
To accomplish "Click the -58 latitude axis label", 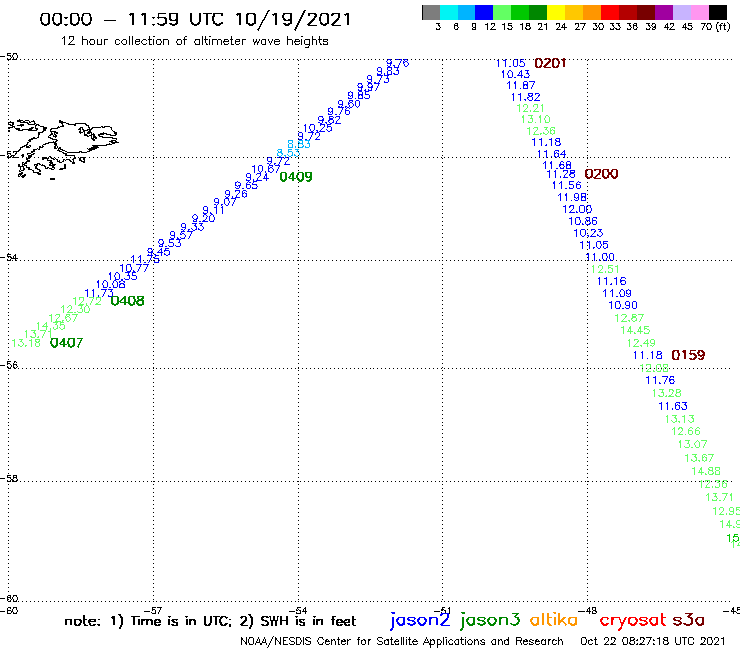I will point(9,478).
